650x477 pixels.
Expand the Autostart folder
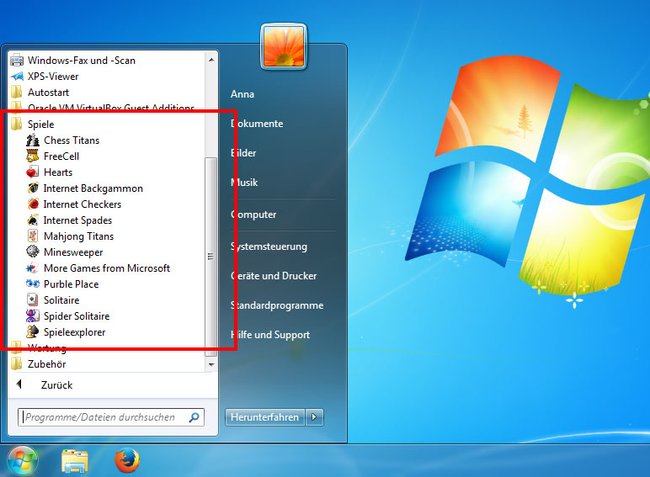17,92
